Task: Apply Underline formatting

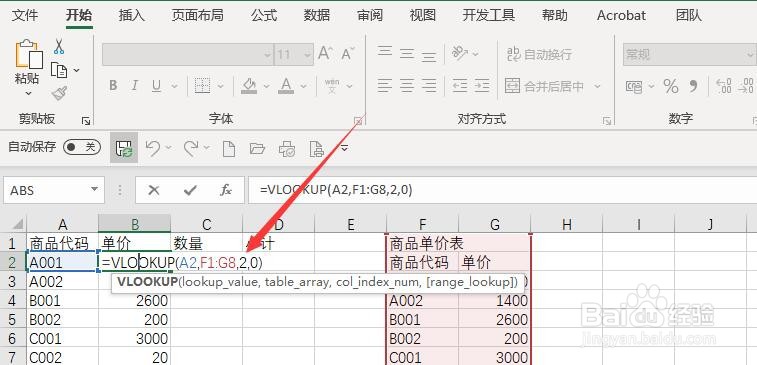Action: [156, 86]
